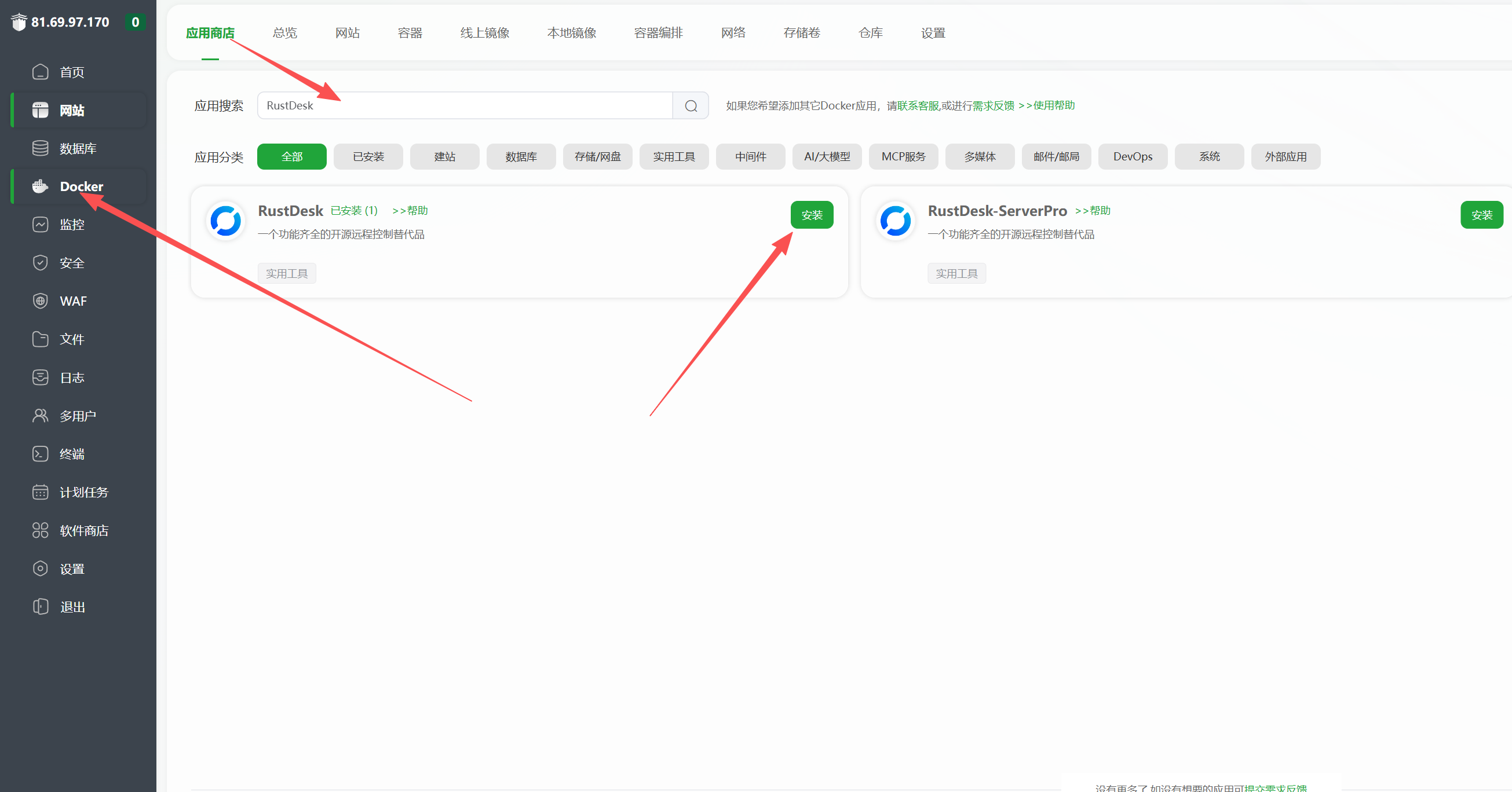Open the 存储卷 tab
Image resolution: width=1512 pixels, height=792 pixels.
click(x=802, y=33)
